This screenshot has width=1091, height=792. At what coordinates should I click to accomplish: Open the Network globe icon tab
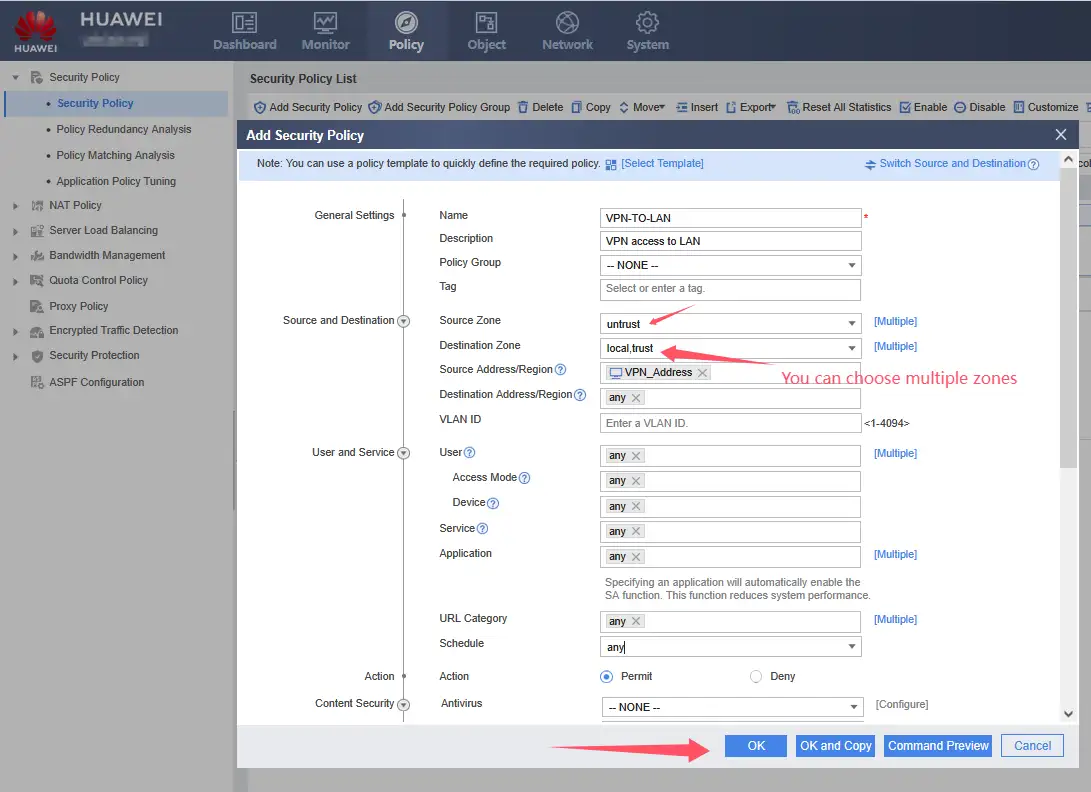coord(567,23)
